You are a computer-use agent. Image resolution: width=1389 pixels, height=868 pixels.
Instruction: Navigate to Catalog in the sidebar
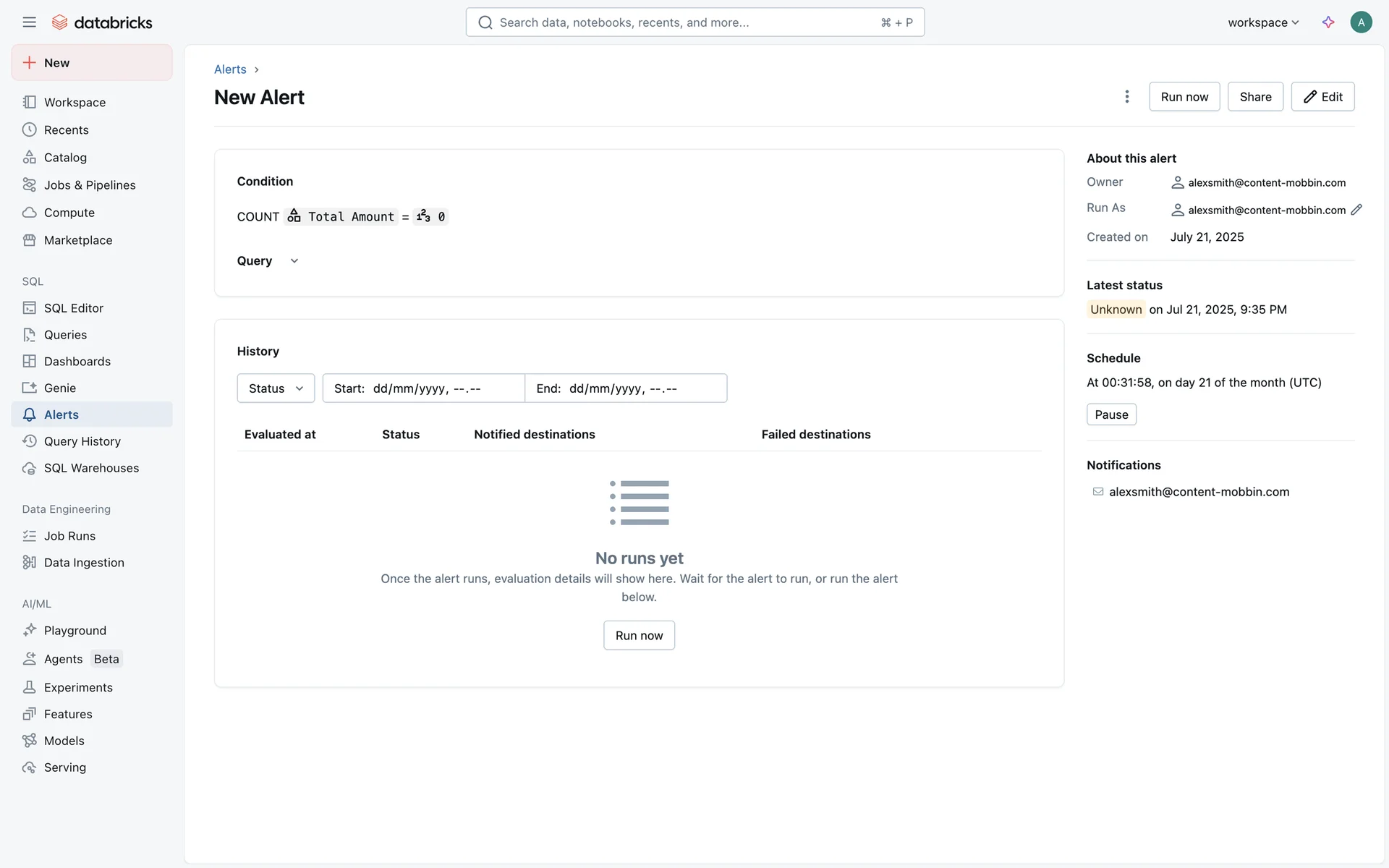[65, 158]
